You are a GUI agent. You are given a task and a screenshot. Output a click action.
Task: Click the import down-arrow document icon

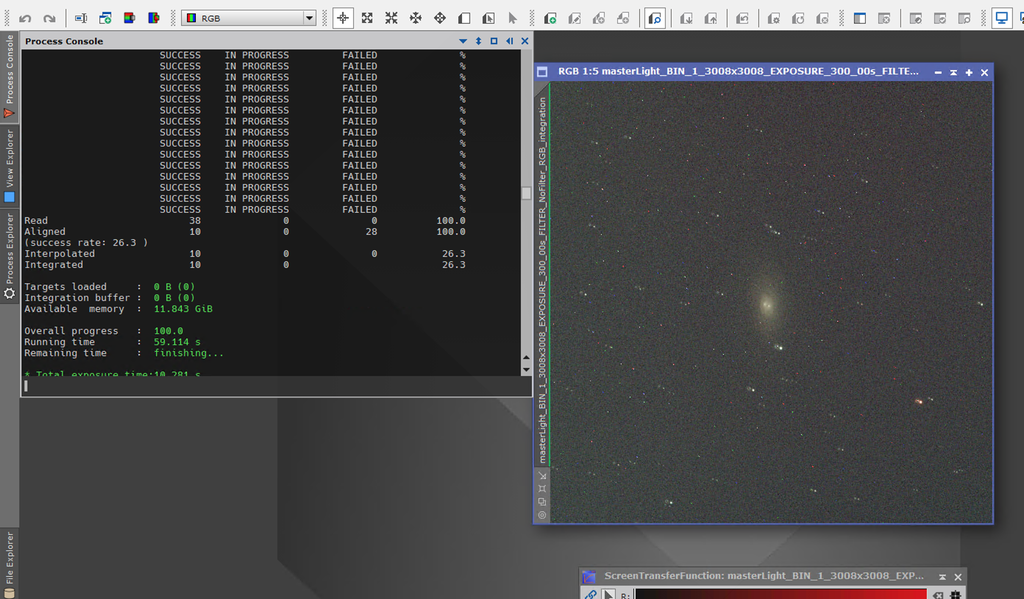[686, 18]
